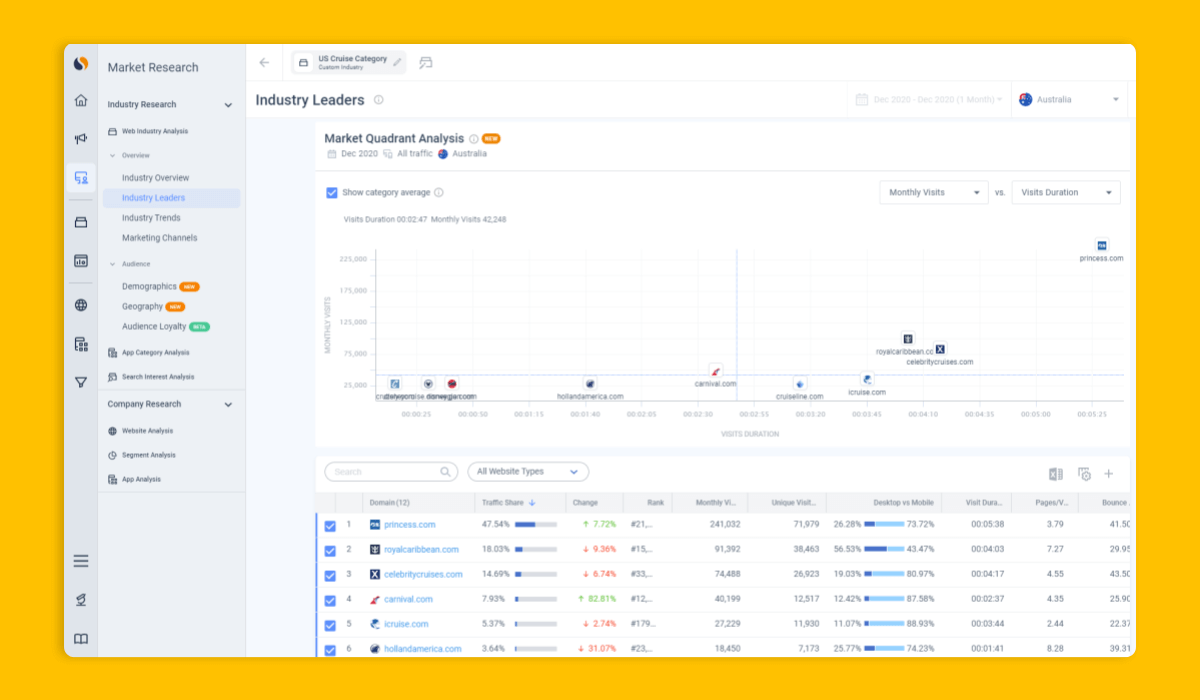Click the pencil edit icon beside US Cruise Category
The width and height of the screenshot is (1200, 700).
tap(397, 62)
